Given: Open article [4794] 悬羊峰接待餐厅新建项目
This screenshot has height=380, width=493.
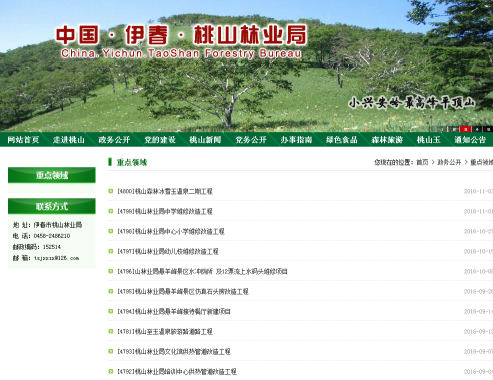Looking at the screenshot, I should click(174, 311).
